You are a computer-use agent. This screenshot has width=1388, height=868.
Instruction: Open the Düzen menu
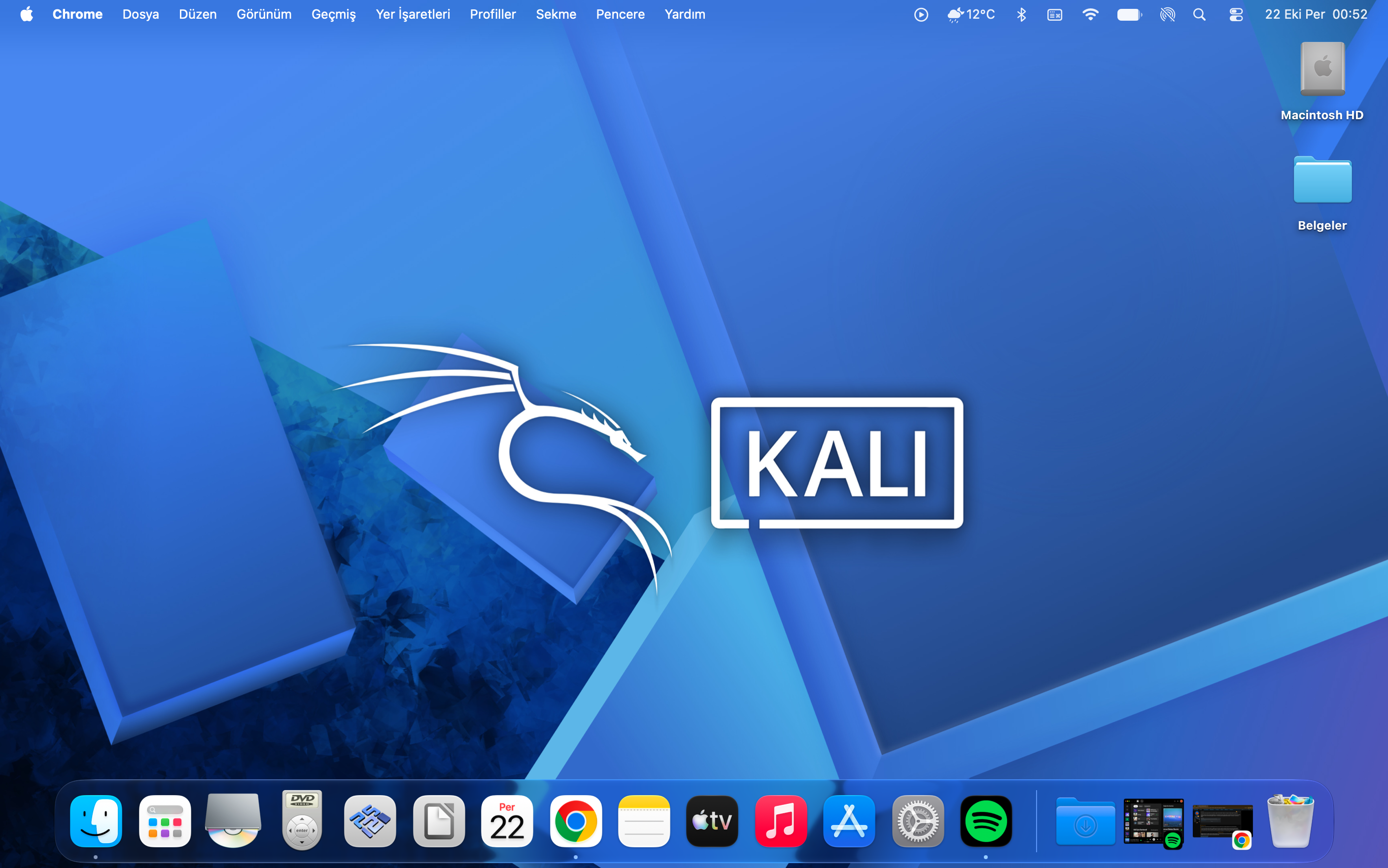(x=198, y=14)
